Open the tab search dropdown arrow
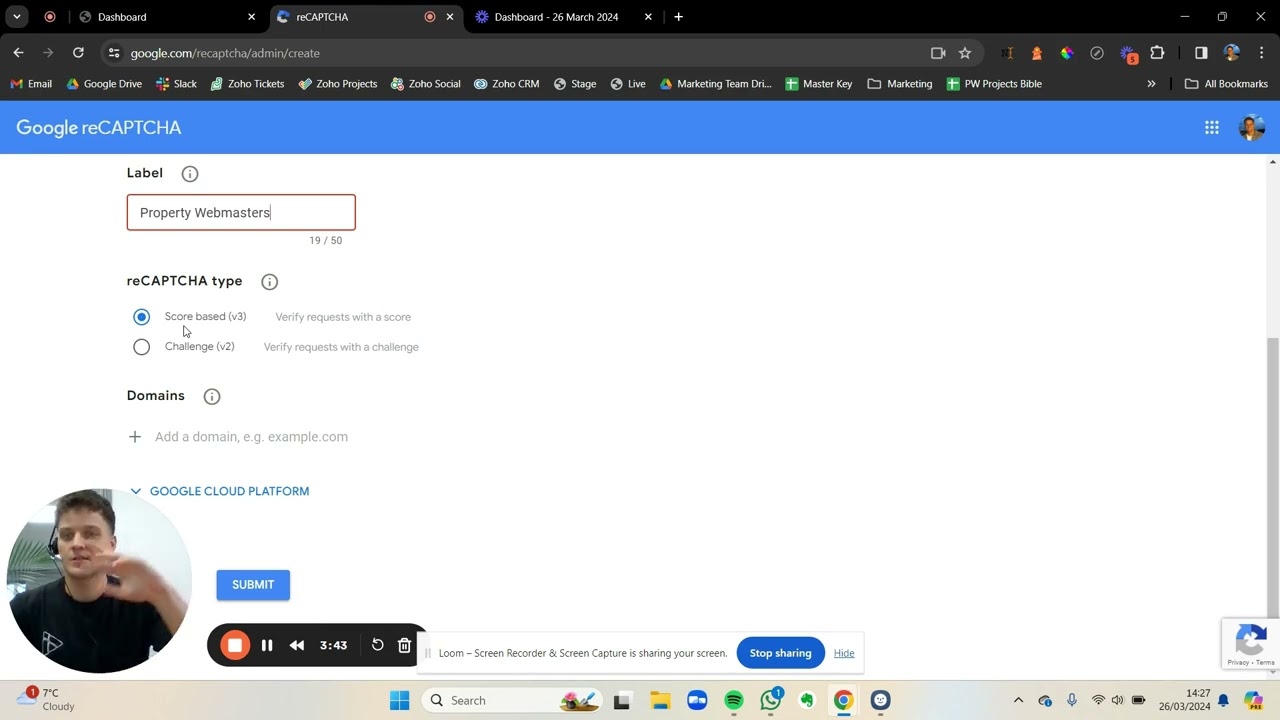 (x=17, y=17)
